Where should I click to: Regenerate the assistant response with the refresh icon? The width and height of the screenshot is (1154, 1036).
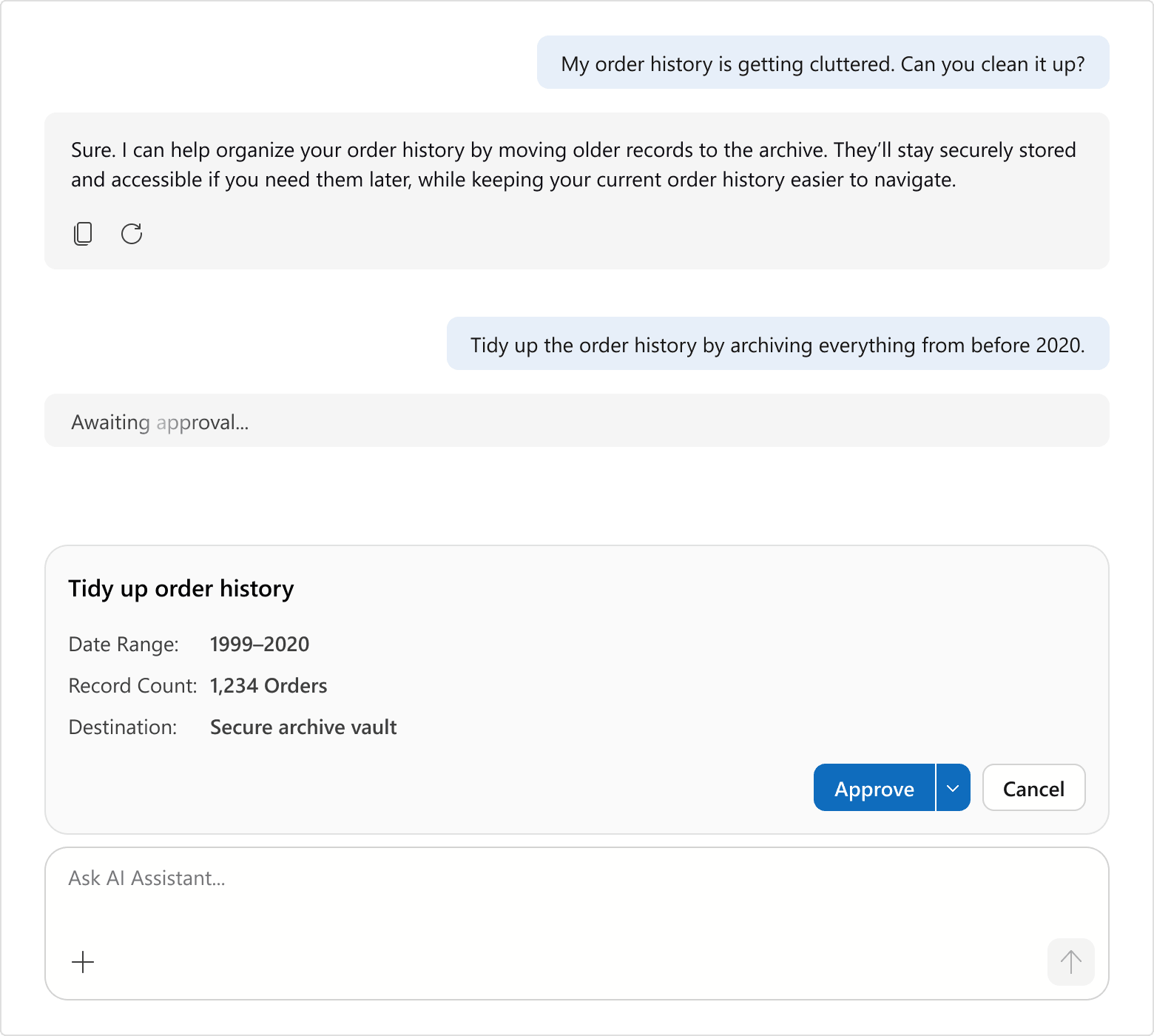pos(132,234)
